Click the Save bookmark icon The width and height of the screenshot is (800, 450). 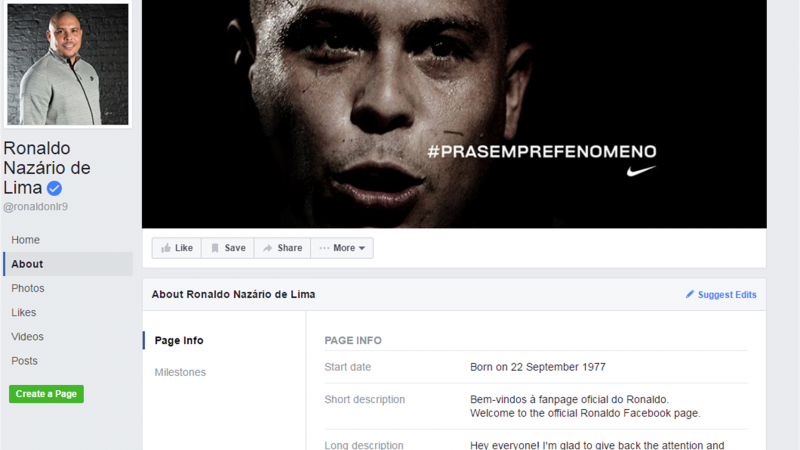215,248
